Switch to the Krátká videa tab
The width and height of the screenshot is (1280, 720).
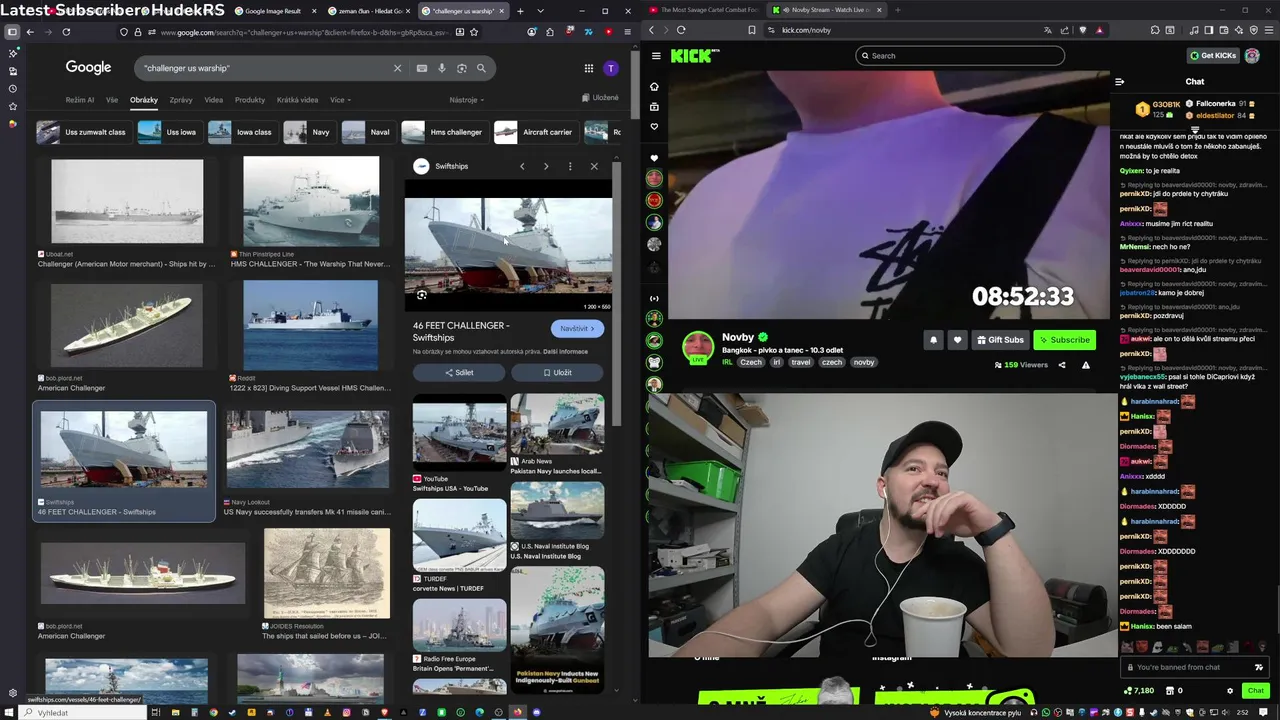click(x=297, y=100)
